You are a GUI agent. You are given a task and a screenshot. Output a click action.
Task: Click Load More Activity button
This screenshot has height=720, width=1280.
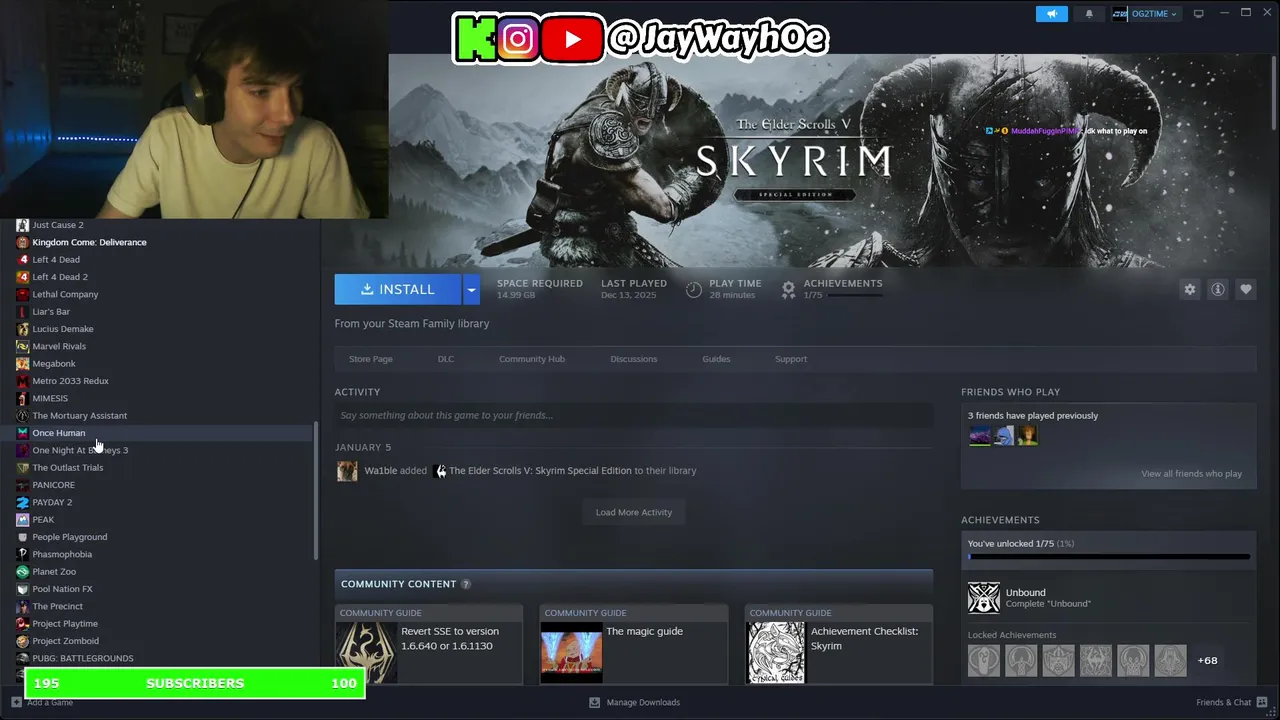634,512
